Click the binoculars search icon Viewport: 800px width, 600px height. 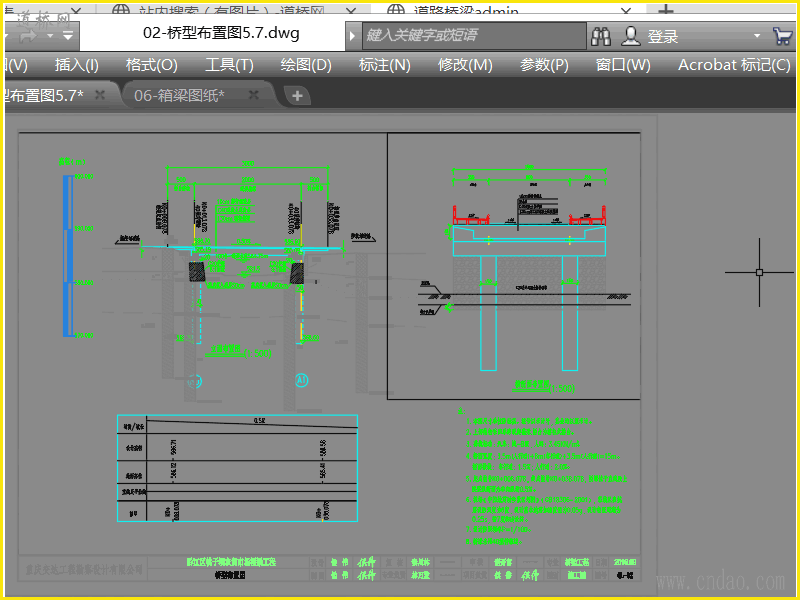(x=601, y=36)
